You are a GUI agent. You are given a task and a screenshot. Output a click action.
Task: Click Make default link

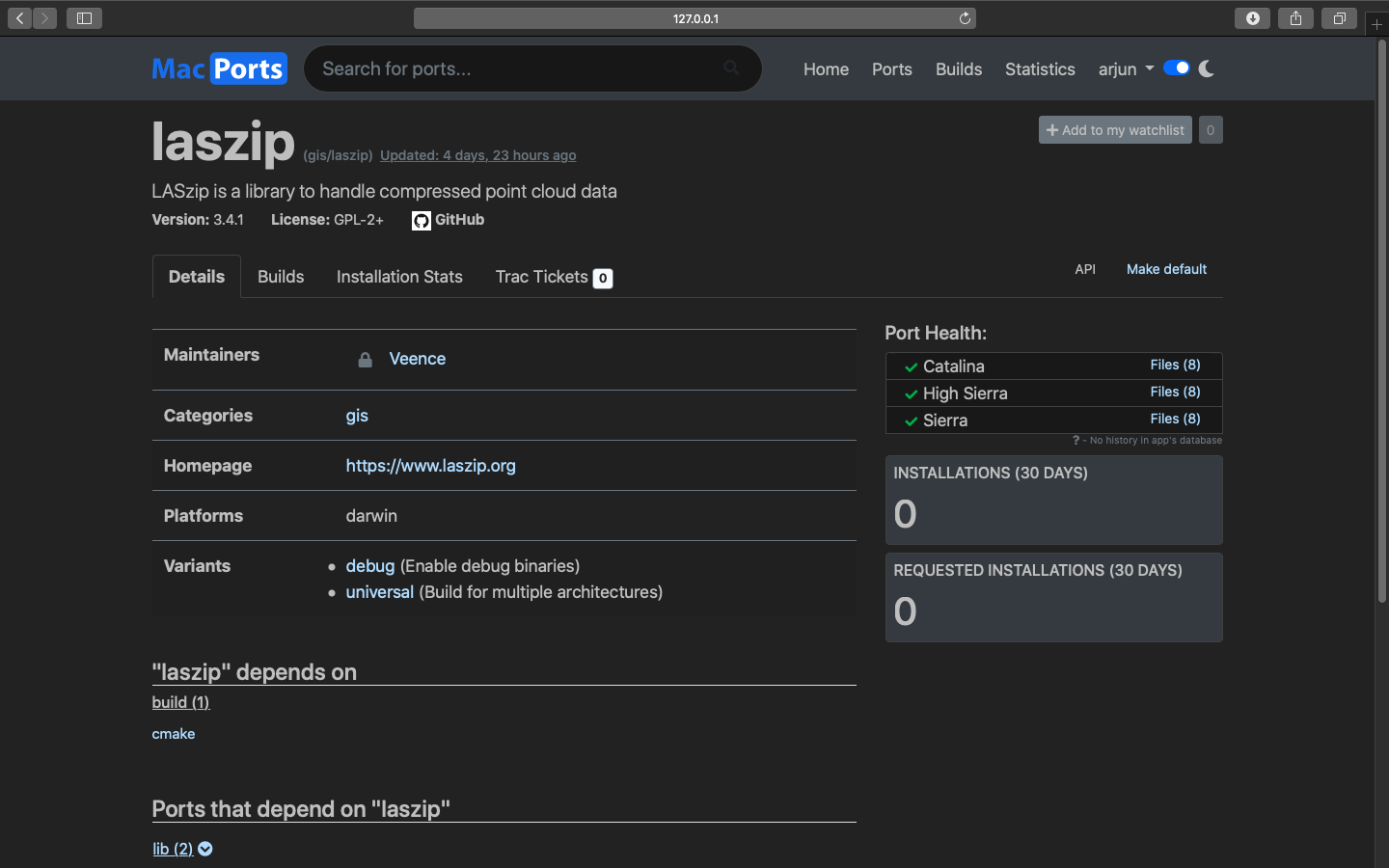tap(1166, 269)
